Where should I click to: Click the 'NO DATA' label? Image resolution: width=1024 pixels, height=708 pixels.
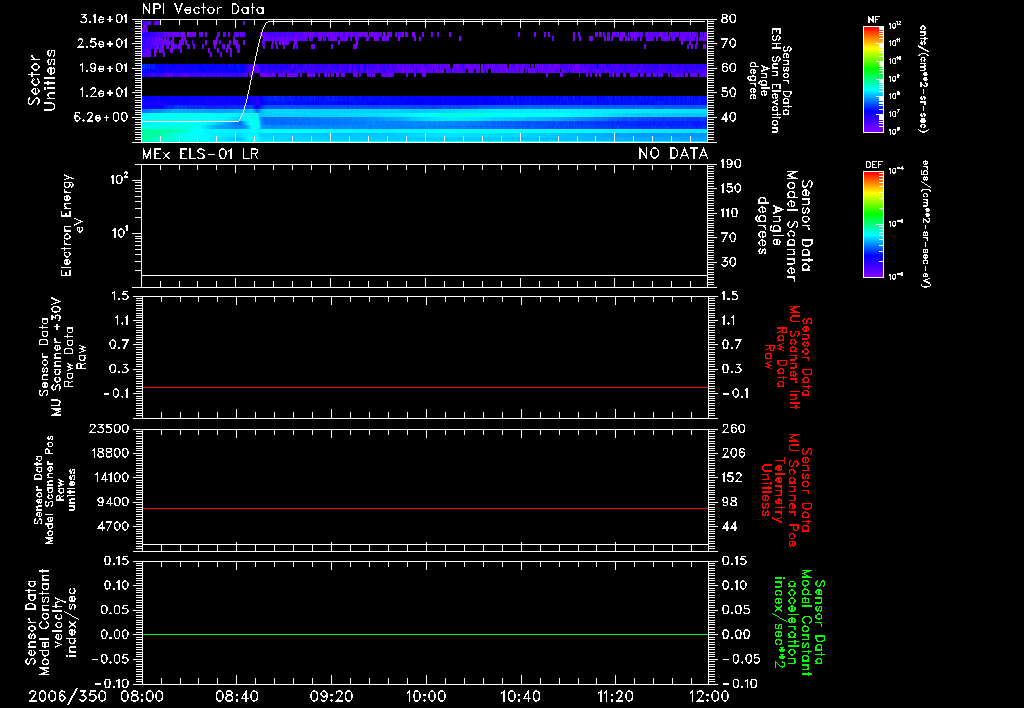[673, 153]
